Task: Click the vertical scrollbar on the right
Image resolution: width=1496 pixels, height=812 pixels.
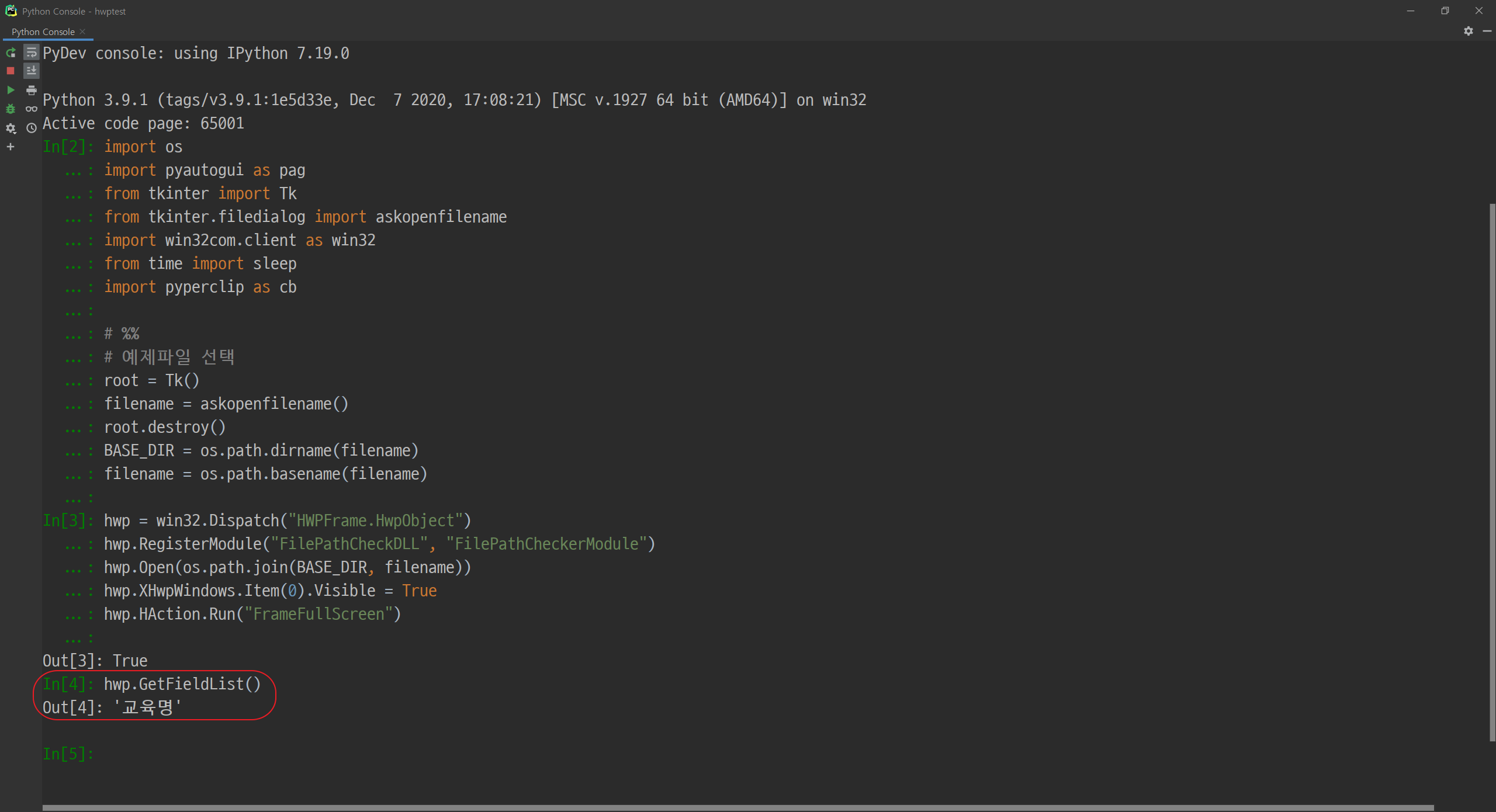Action: [x=1492, y=467]
